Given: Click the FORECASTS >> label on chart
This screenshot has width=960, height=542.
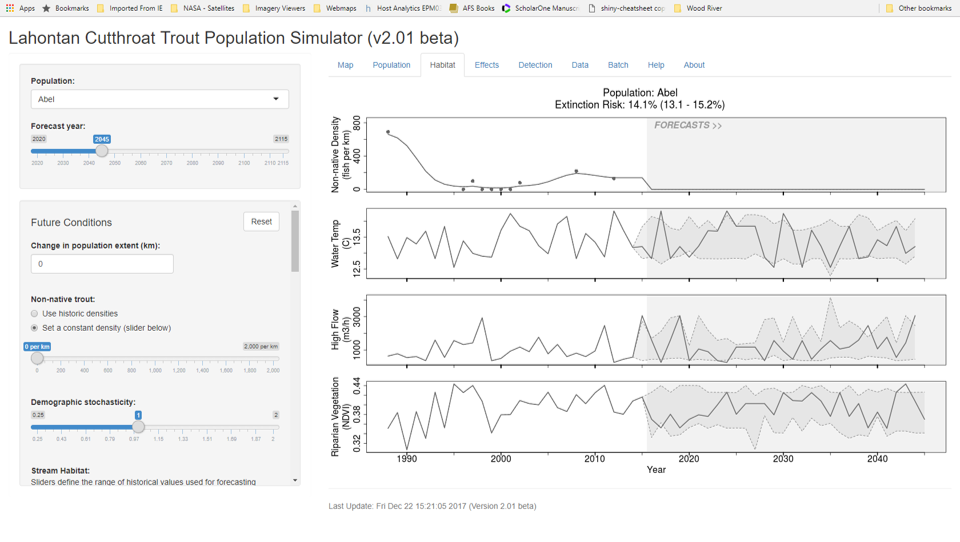Looking at the screenshot, I should tap(688, 126).
